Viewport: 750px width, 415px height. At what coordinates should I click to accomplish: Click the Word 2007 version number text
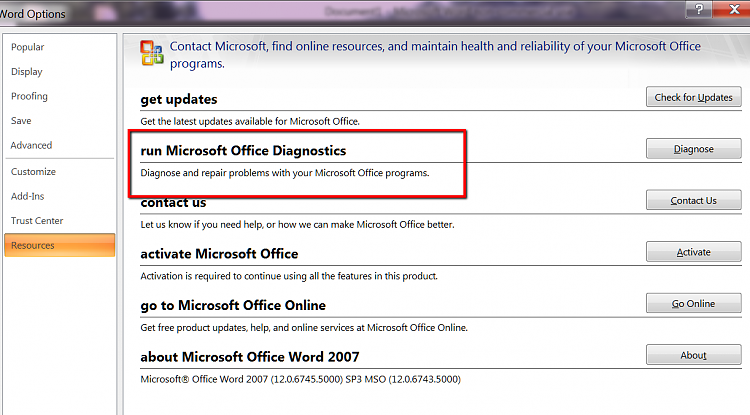tap(300, 379)
